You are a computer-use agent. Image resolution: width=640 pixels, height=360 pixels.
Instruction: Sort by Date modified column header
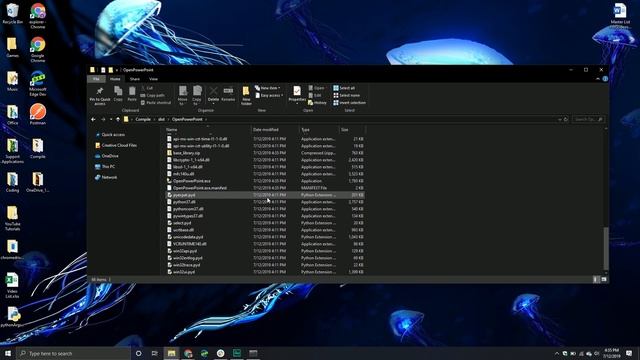(275, 129)
